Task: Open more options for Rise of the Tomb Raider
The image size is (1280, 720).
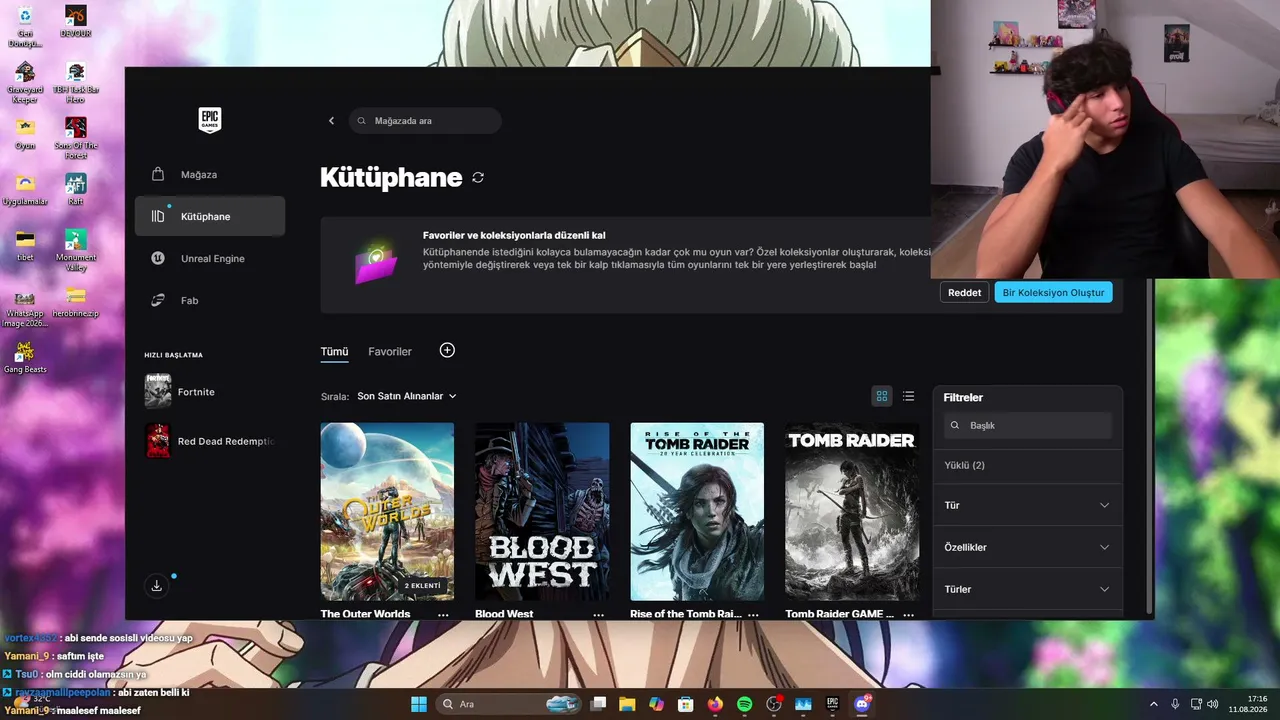Action: point(753,614)
